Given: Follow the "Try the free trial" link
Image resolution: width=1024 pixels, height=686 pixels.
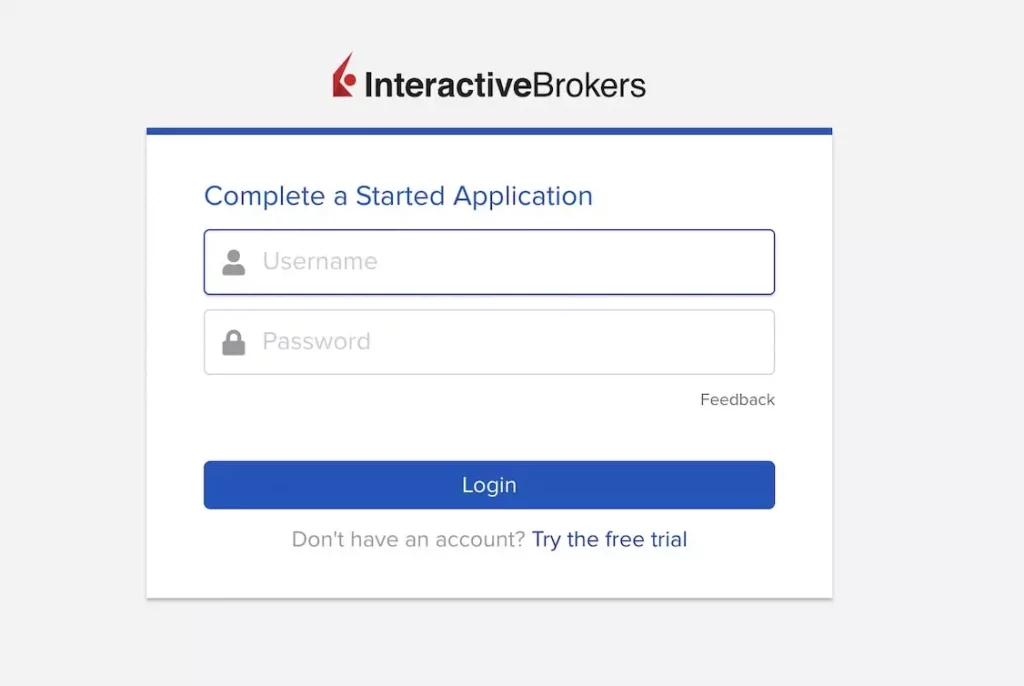Looking at the screenshot, I should point(609,540).
